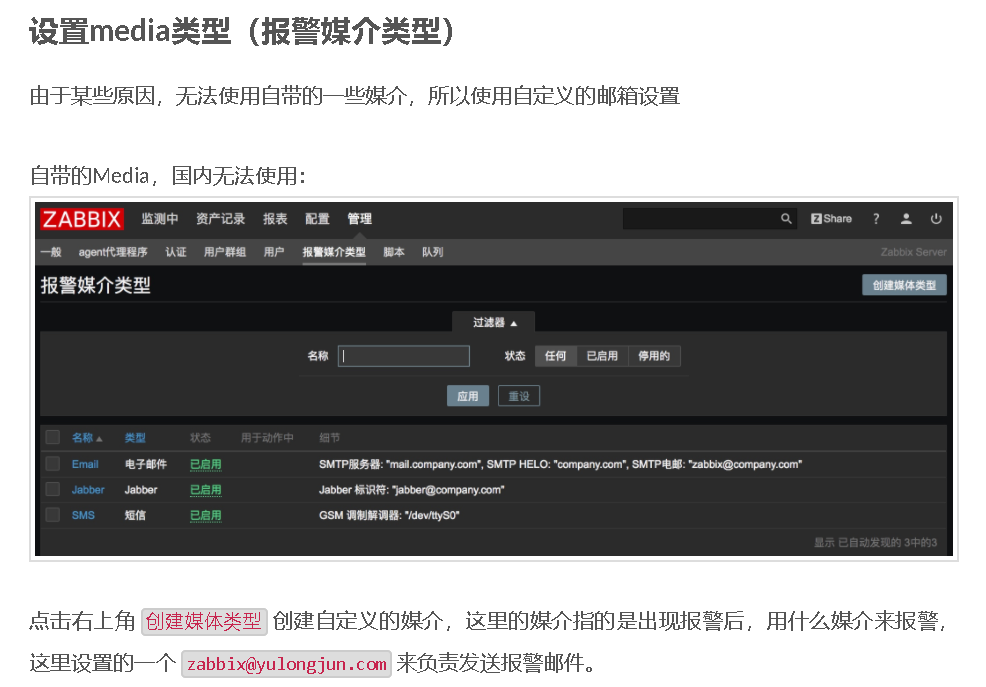This screenshot has height=687, width=986.
Task: Click the 应用 filter button
Action: (467, 396)
